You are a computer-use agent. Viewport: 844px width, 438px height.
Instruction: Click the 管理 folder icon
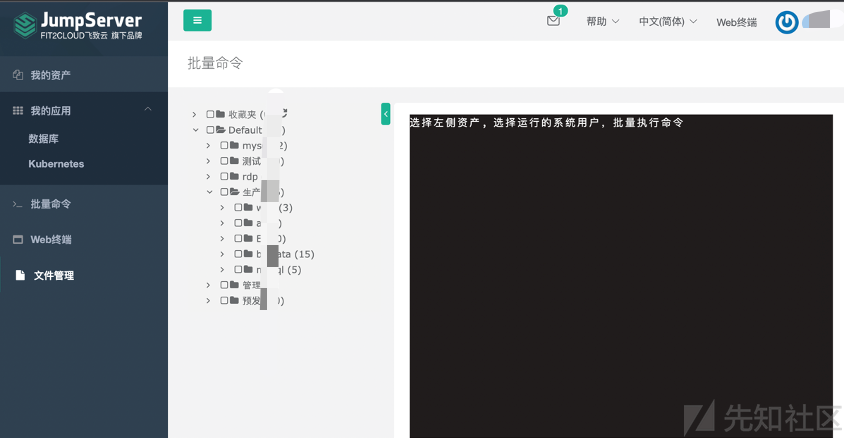pyautogui.click(x=234, y=285)
